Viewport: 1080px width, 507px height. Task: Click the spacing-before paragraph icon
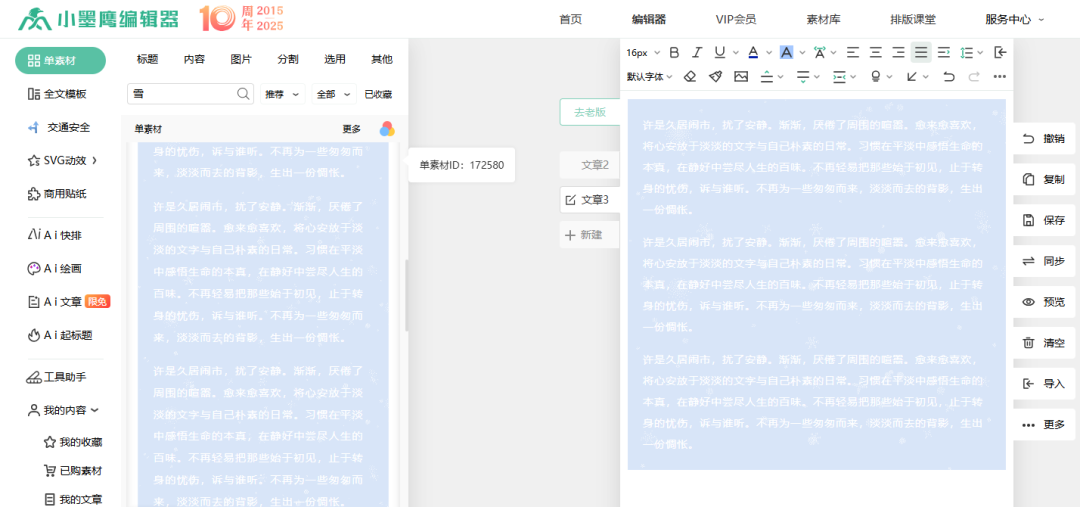point(766,77)
